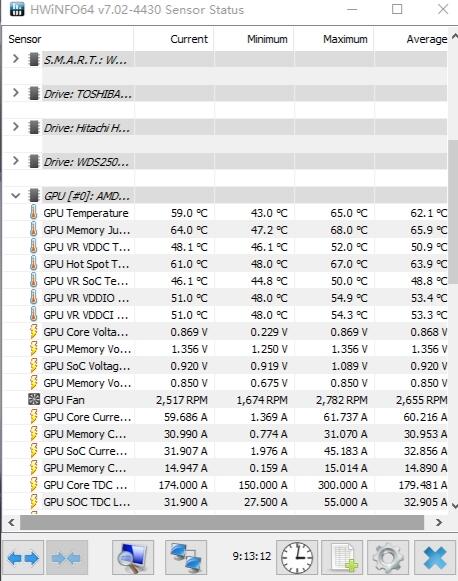Maximize the HWiNFO64 Sensor Status window
This screenshot has width=458, height=581.
coord(397,9)
